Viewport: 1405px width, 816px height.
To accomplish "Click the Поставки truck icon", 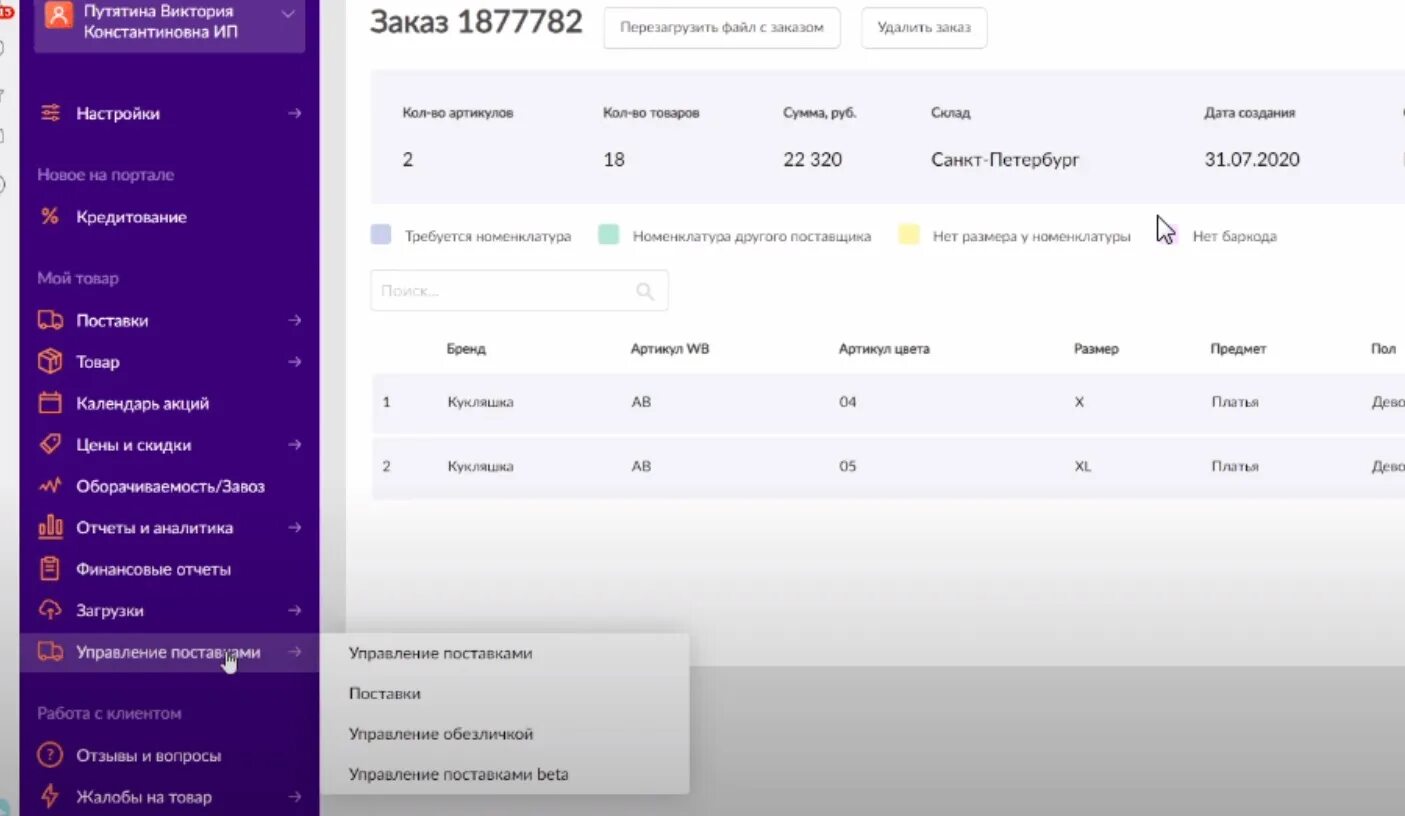I will (50, 320).
